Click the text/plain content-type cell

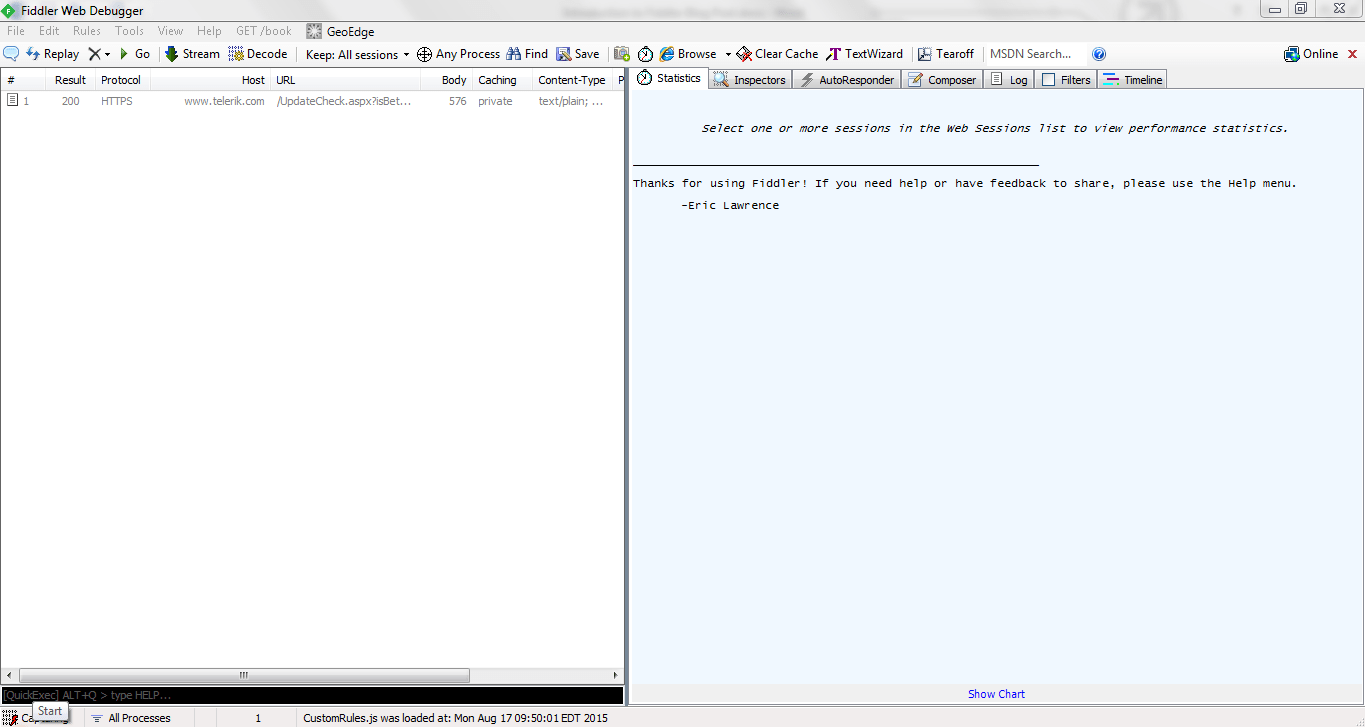pyautogui.click(x=570, y=101)
